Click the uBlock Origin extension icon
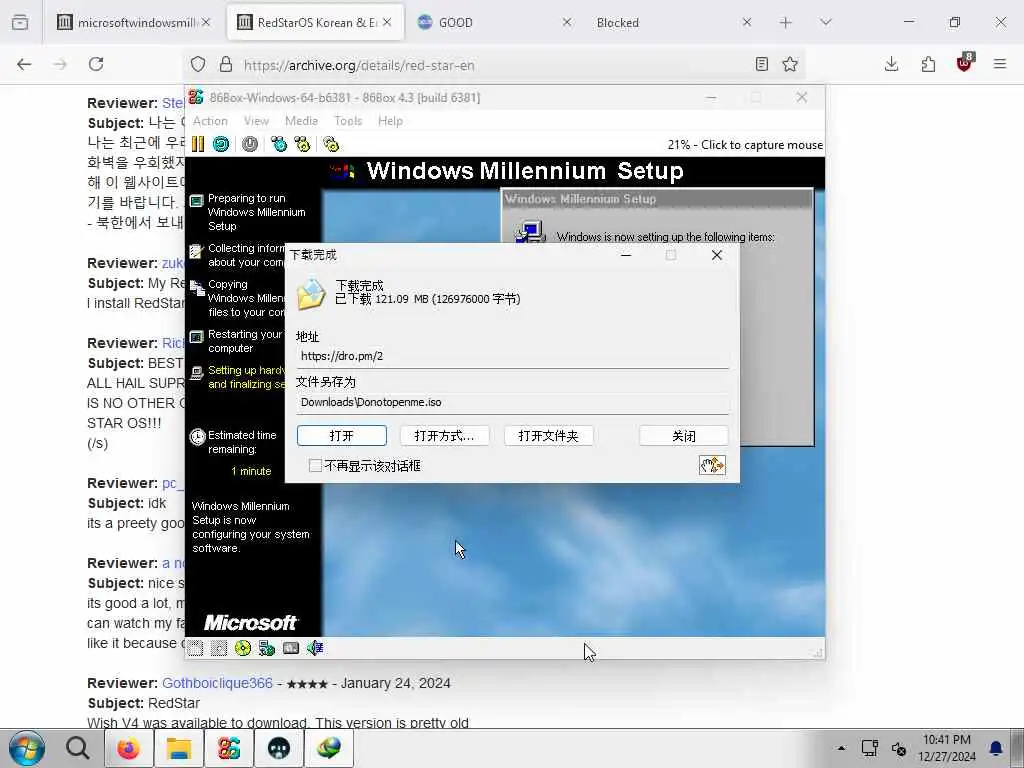This screenshot has height=768, width=1024. [x=964, y=64]
